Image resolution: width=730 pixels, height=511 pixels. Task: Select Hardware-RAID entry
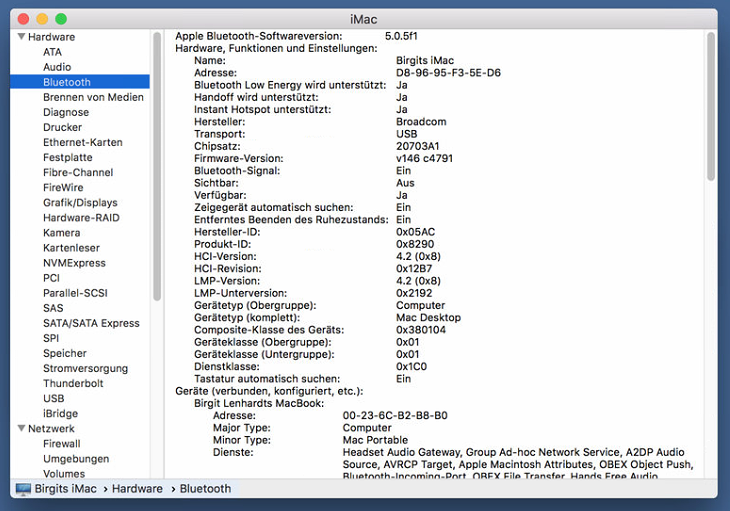[81, 217]
